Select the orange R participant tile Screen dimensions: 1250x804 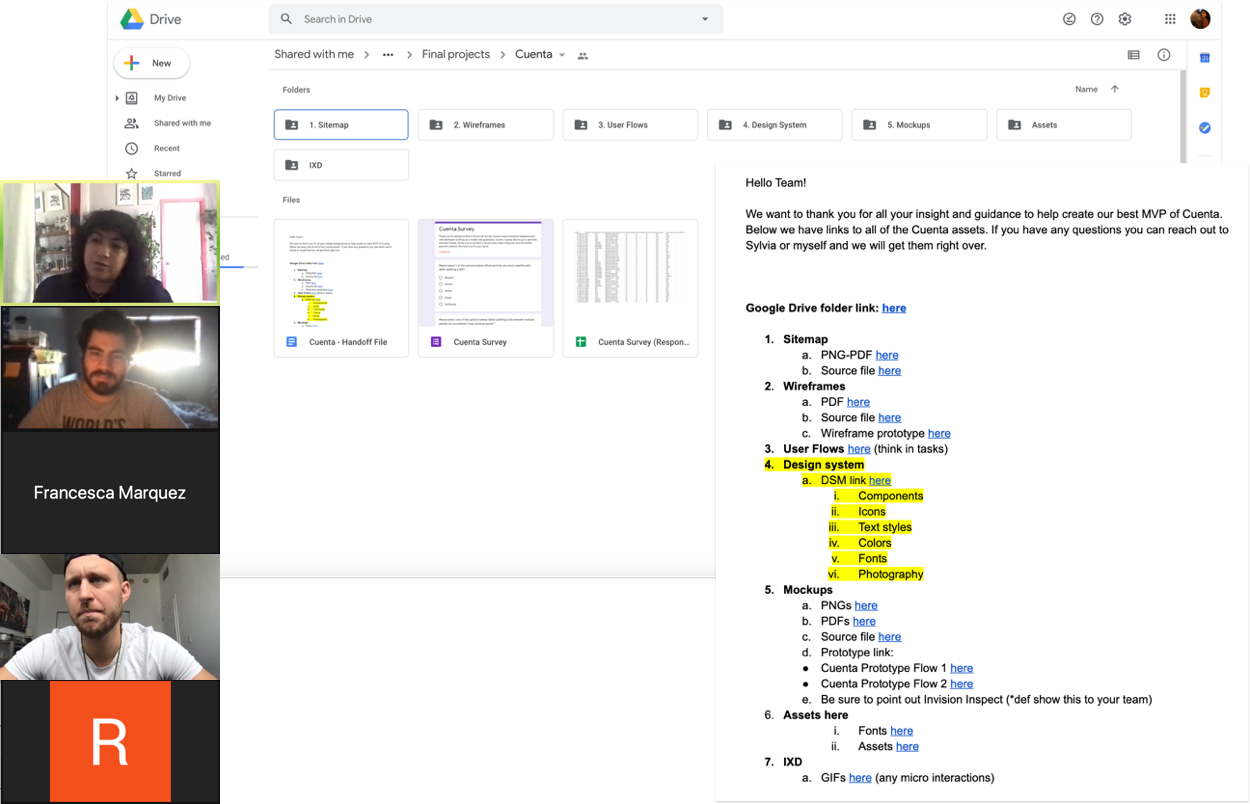pos(110,741)
